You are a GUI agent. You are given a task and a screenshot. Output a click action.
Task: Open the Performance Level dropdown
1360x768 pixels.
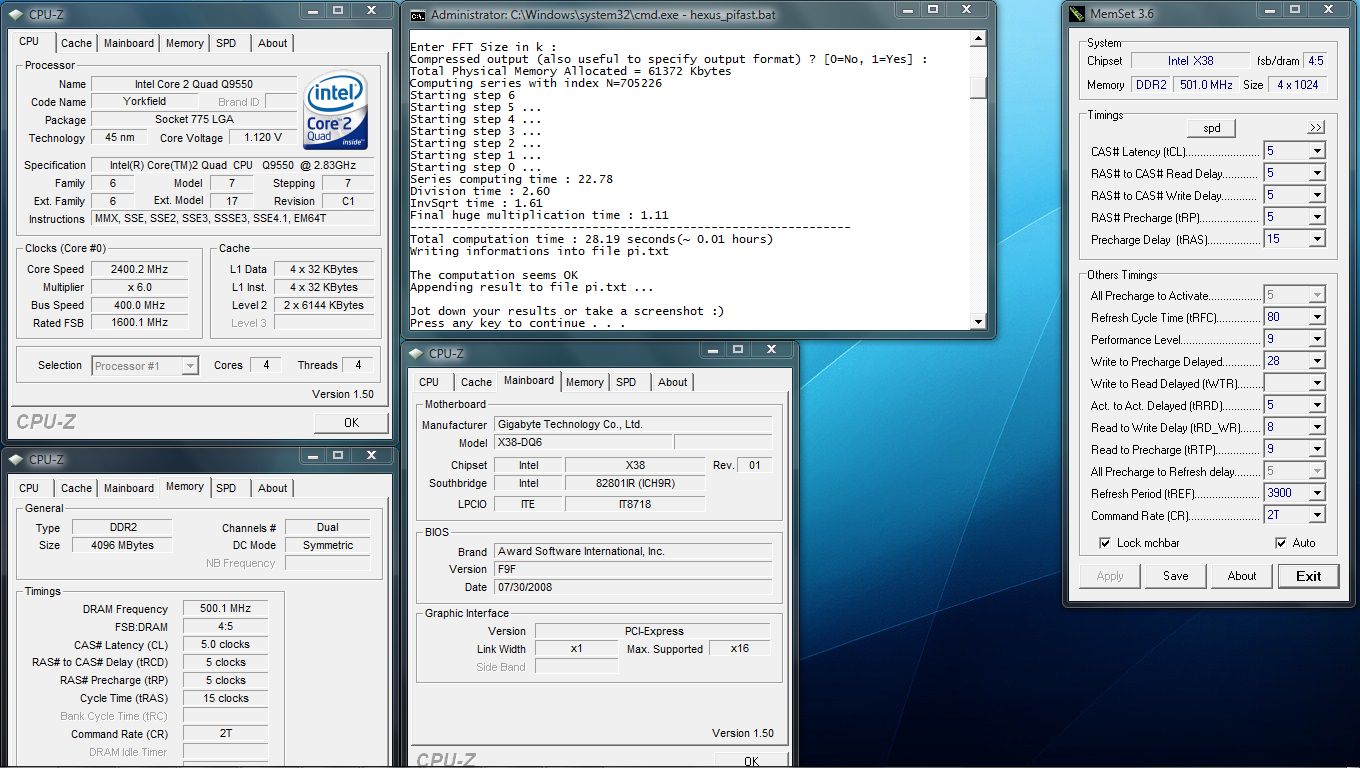pyautogui.click(x=1316, y=339)
